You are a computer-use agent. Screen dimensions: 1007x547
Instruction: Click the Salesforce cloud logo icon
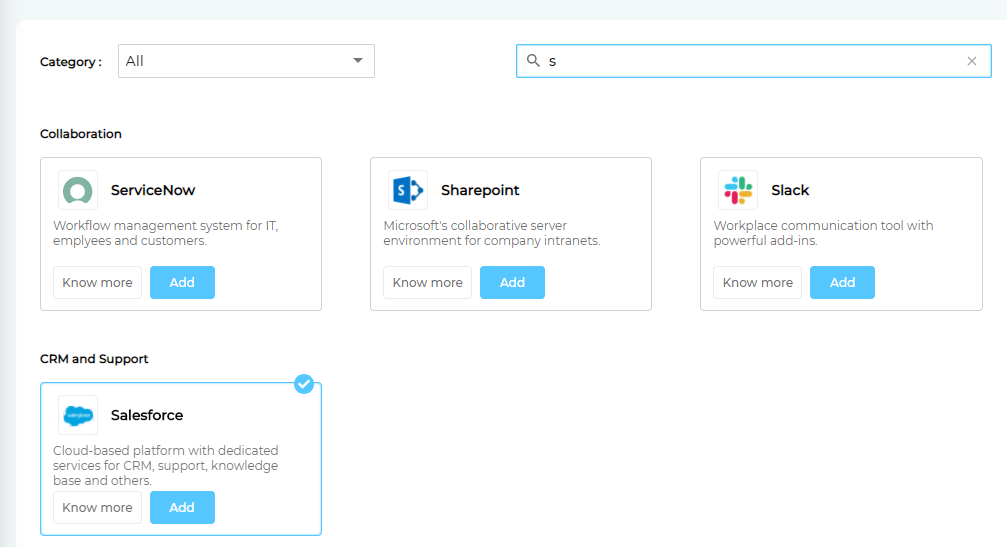[x=78, y=415]
